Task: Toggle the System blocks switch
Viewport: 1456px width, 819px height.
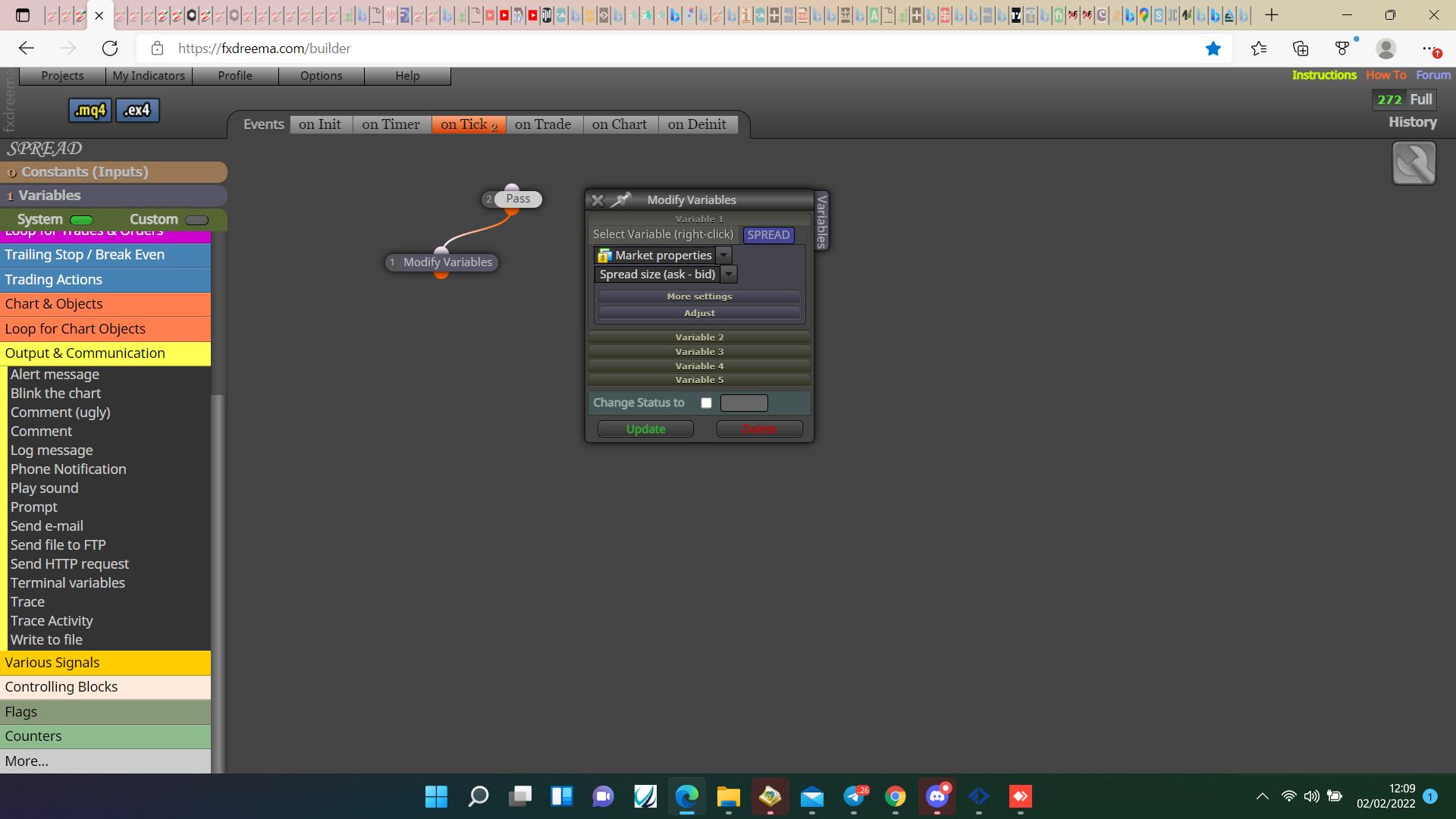Action: pyautogui.click(x=81, y=220)
